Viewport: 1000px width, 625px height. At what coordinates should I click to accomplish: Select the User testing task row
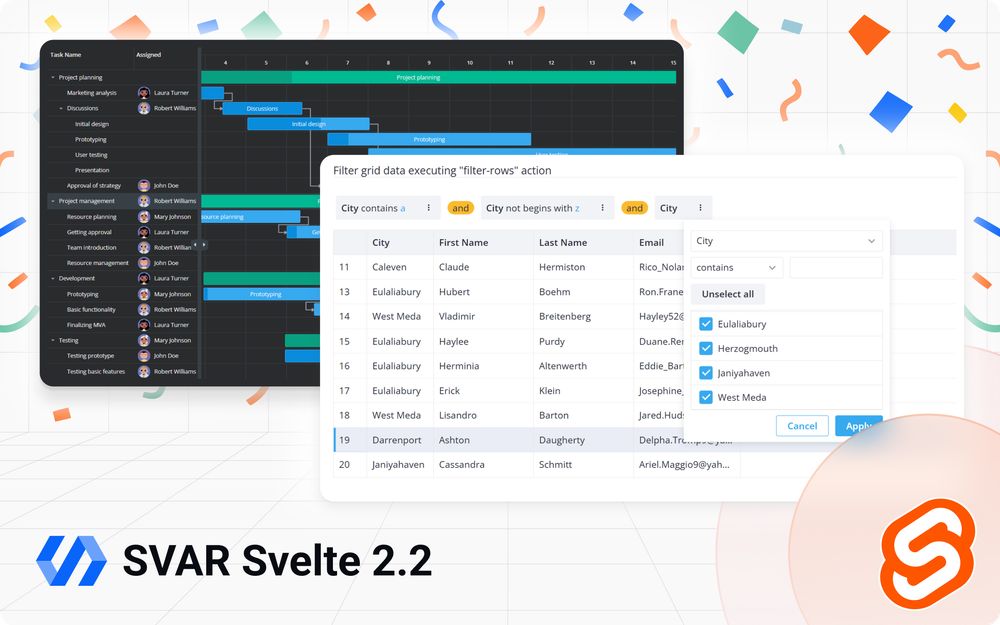[x=122, y=155]
